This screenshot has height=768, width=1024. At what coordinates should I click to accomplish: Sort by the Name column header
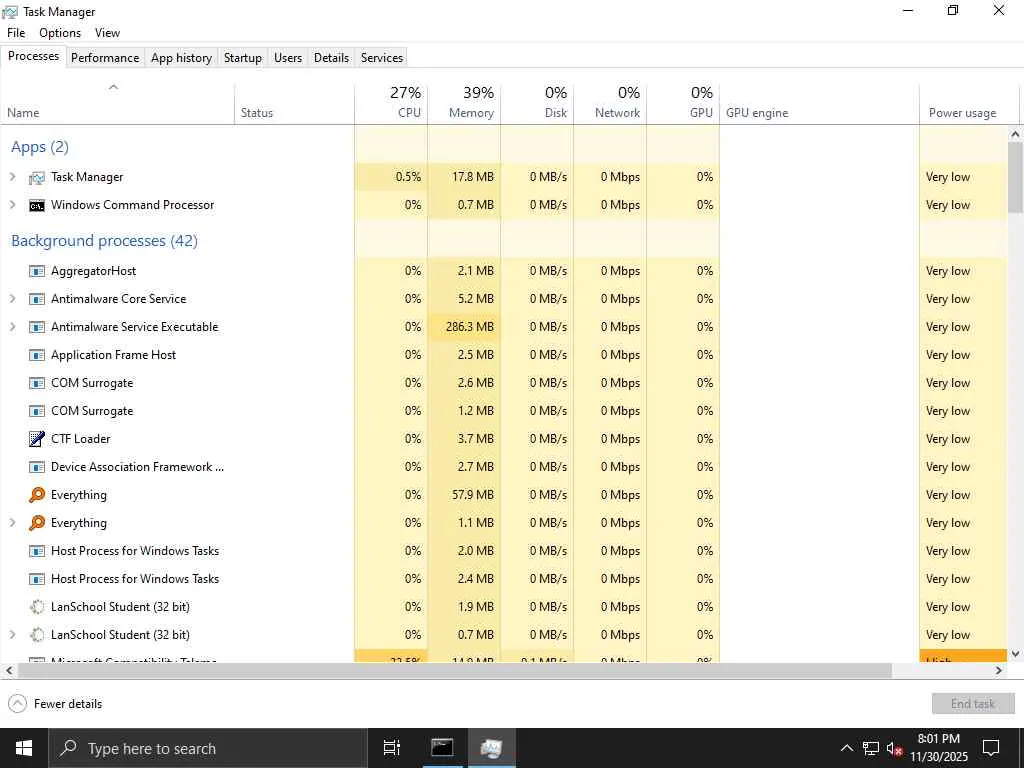118,104
